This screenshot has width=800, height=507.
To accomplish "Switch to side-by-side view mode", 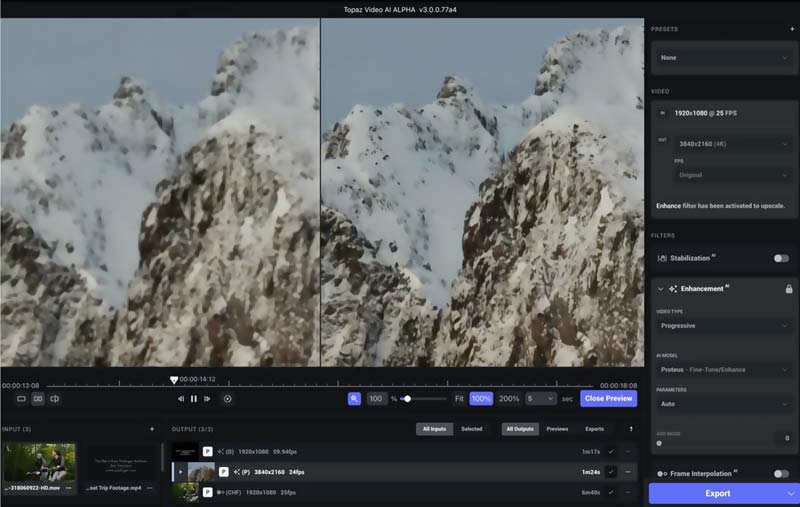I will [38, 399].
